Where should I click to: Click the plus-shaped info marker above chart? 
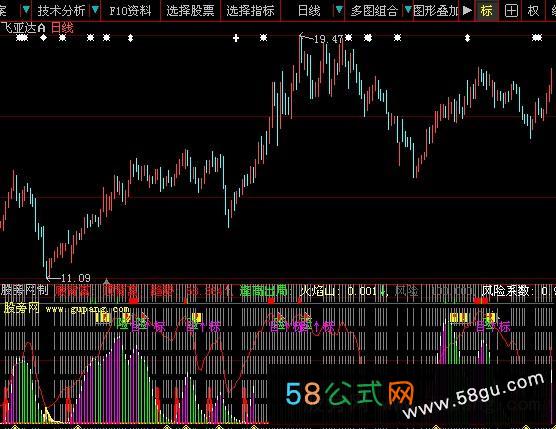[236, 38]
